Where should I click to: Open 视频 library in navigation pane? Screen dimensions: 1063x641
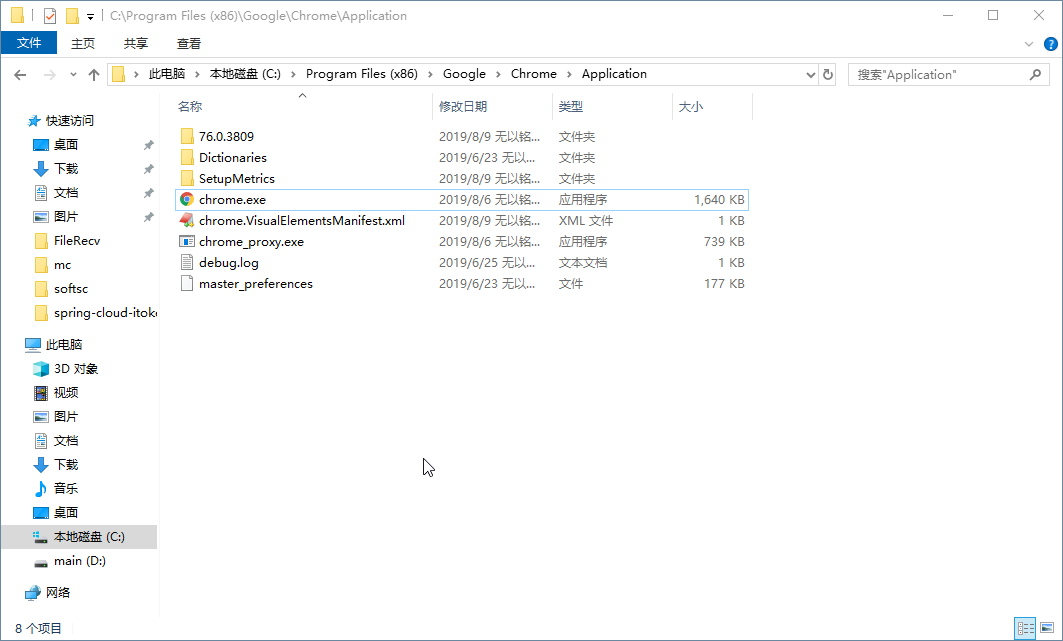click(56, 392)
